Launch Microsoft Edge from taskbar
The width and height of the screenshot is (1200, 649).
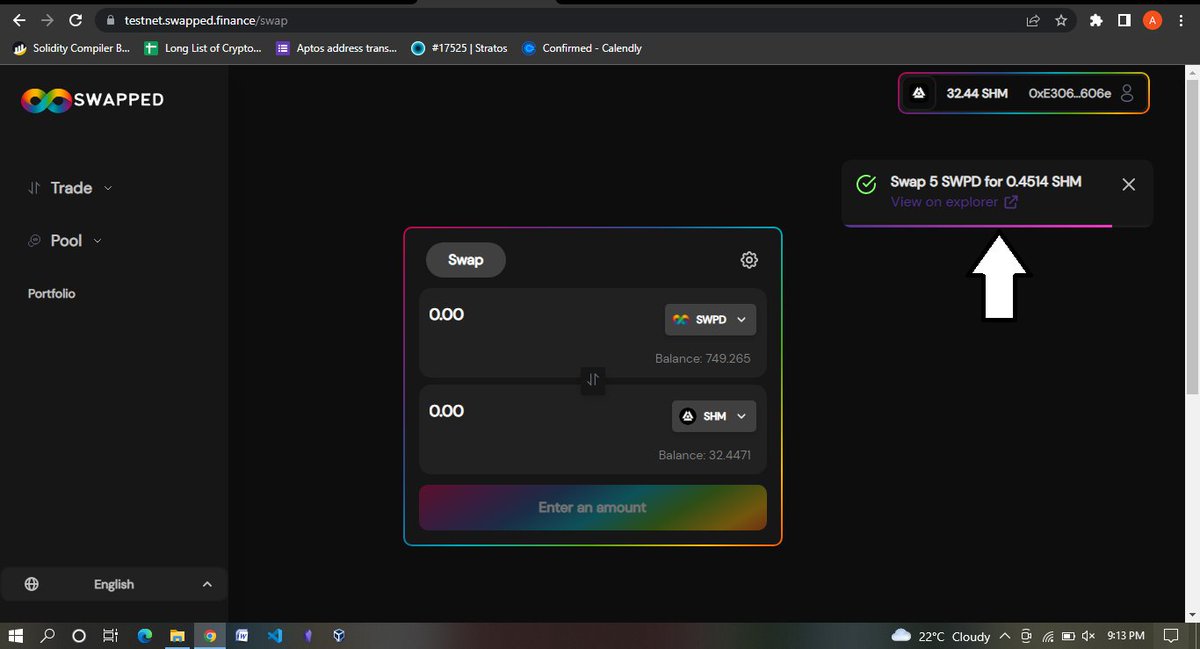[144, 635]
